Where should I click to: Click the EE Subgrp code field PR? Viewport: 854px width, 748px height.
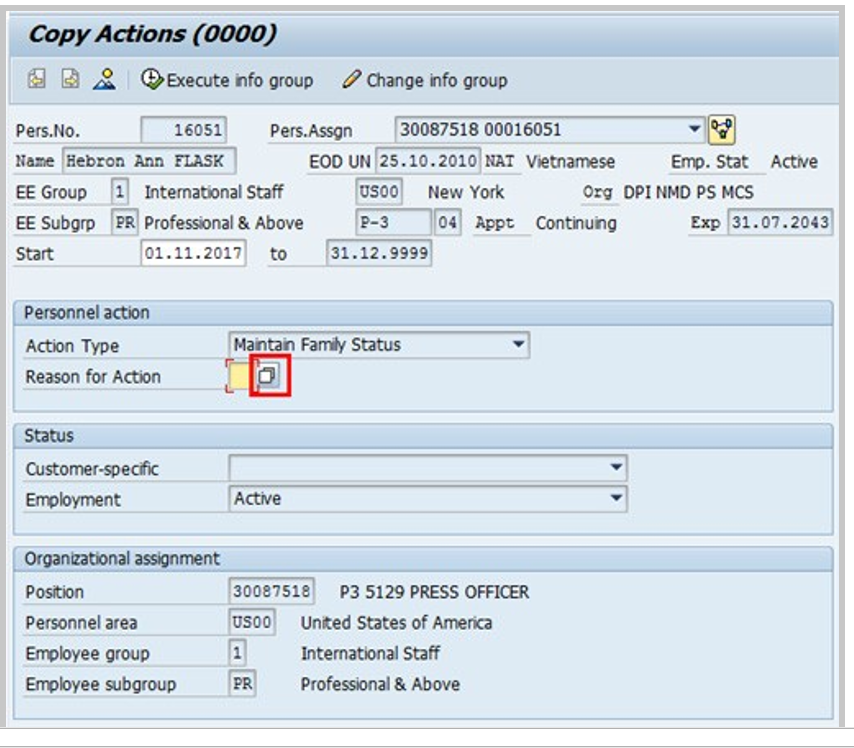124,222
